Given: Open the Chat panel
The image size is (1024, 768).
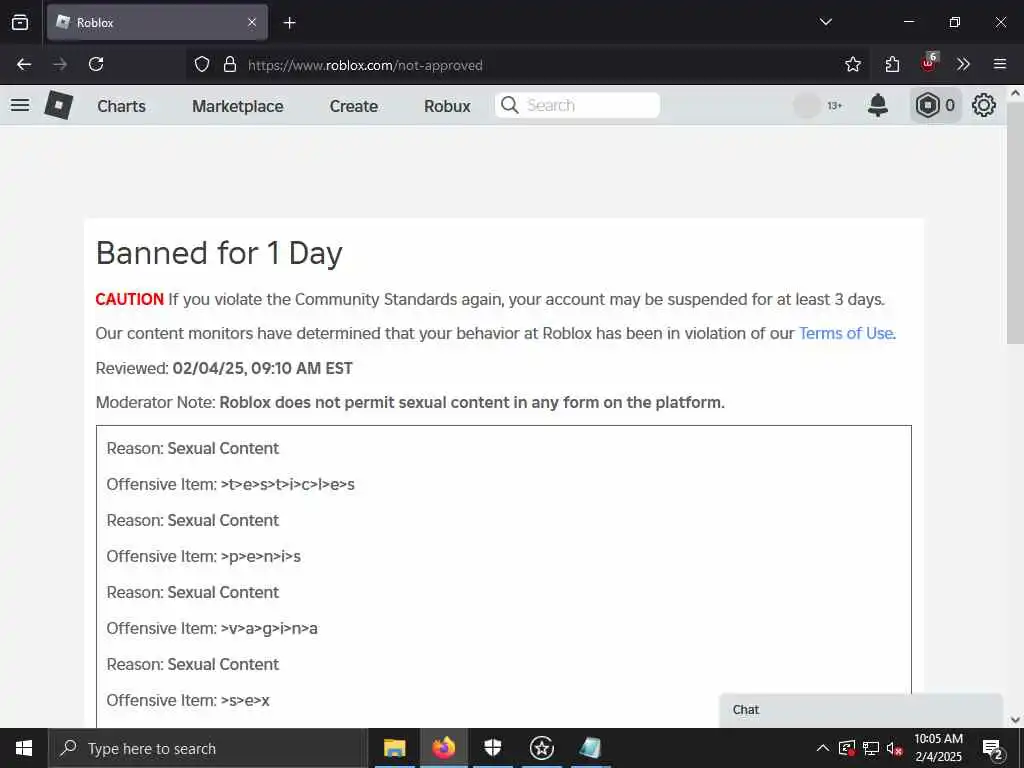Looking at the screenshot, I should pyautogui.click(x=861, y=710).
